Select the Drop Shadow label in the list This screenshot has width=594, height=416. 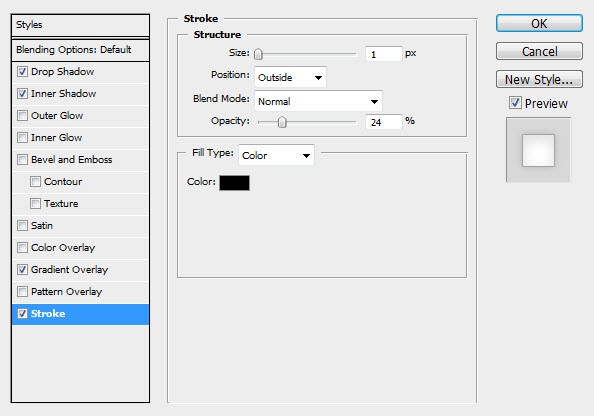(63, 72)
